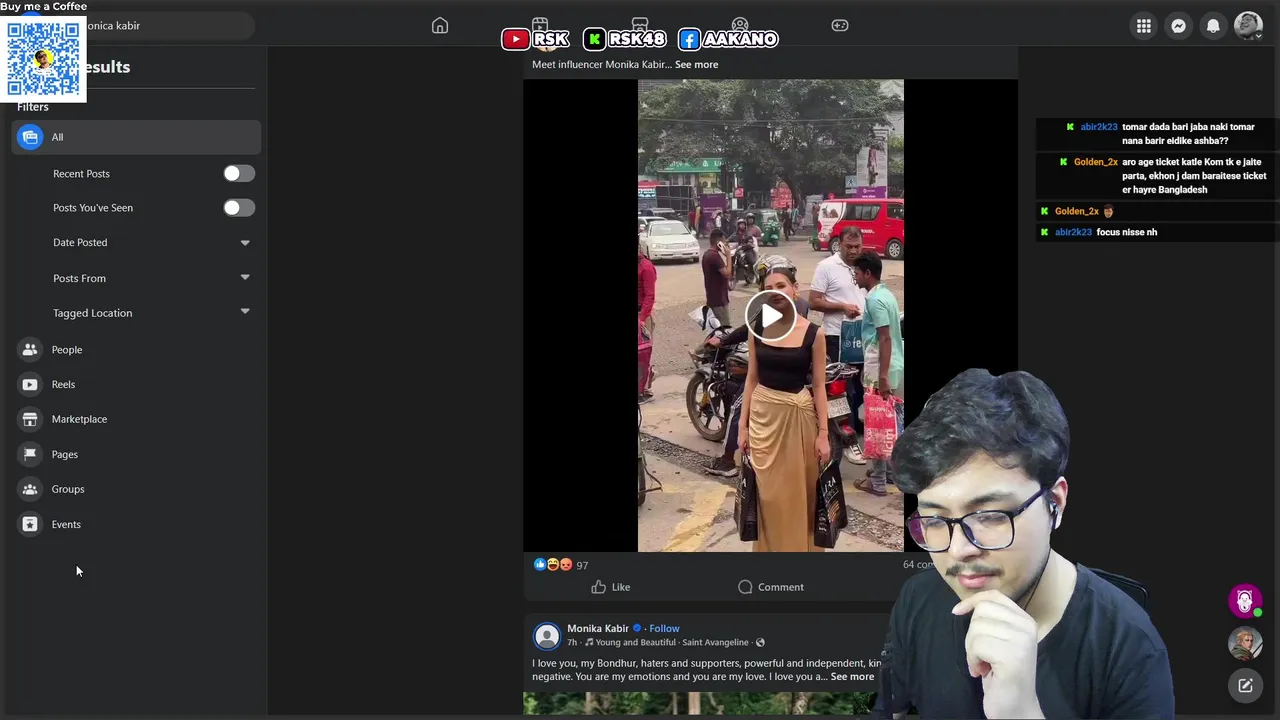This screenshot has height=720, width=1280.
Task: Click the Buy me a Coffee QR code
Action: [x=43, y=58]
